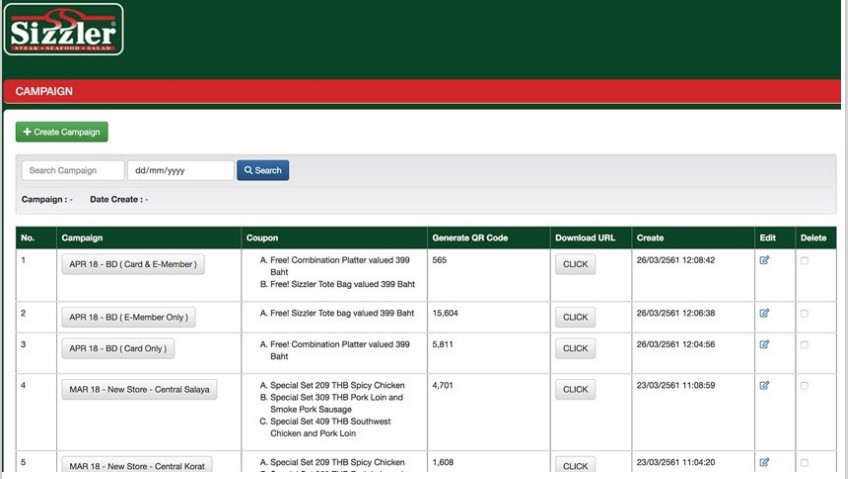The width and height of the screenshot is (848, 479).
Task: Open APR 18 - BD ( Card & E-Member ) campaign
Action: 133,264
